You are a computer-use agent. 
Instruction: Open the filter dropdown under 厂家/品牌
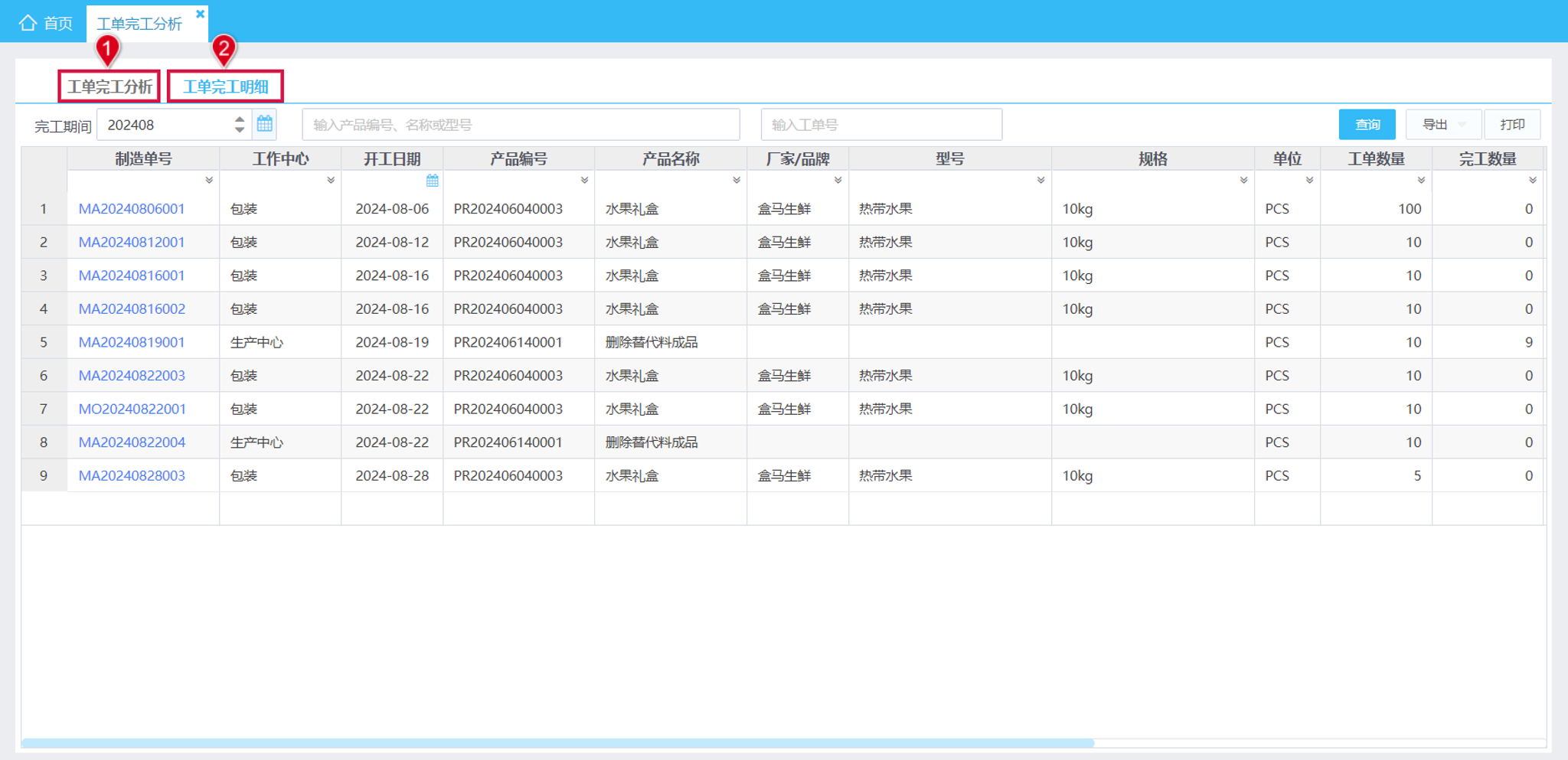838,181
